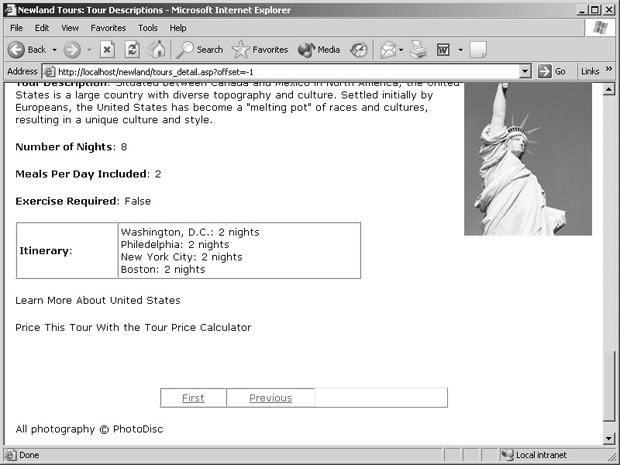
Task: Refresh the page with the Refresh icon
Action: coord(132,50)
